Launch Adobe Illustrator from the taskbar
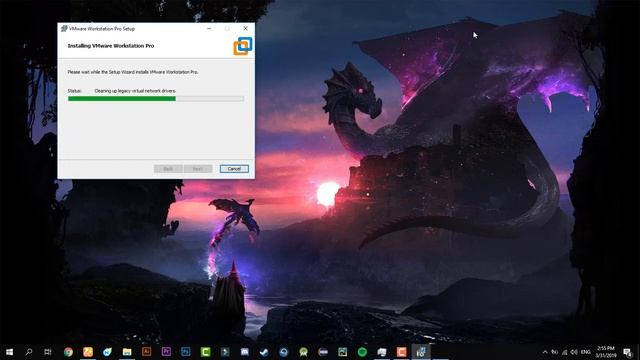Image resolution: width=640 pixels, height=360 pixels. pyautogui.click(x=147, y=352)
